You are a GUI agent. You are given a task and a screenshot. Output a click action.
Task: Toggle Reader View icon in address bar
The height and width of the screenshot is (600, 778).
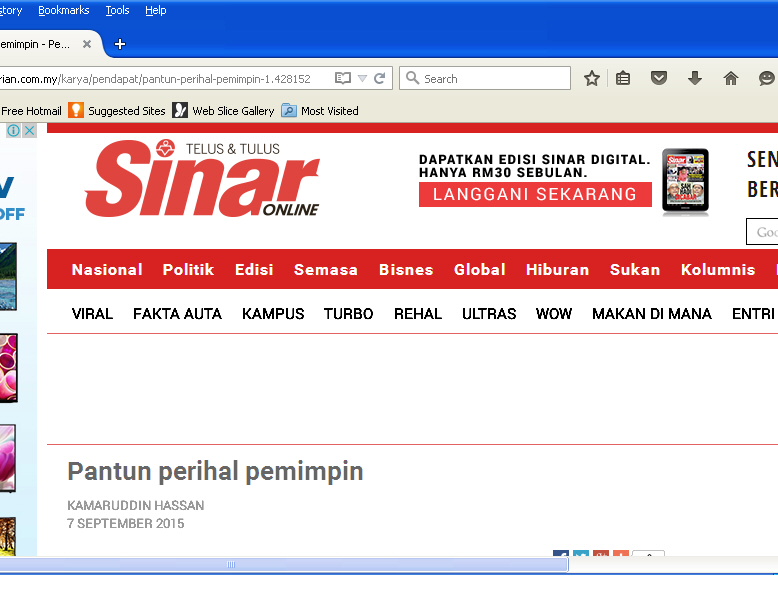(x=342, y=78)
